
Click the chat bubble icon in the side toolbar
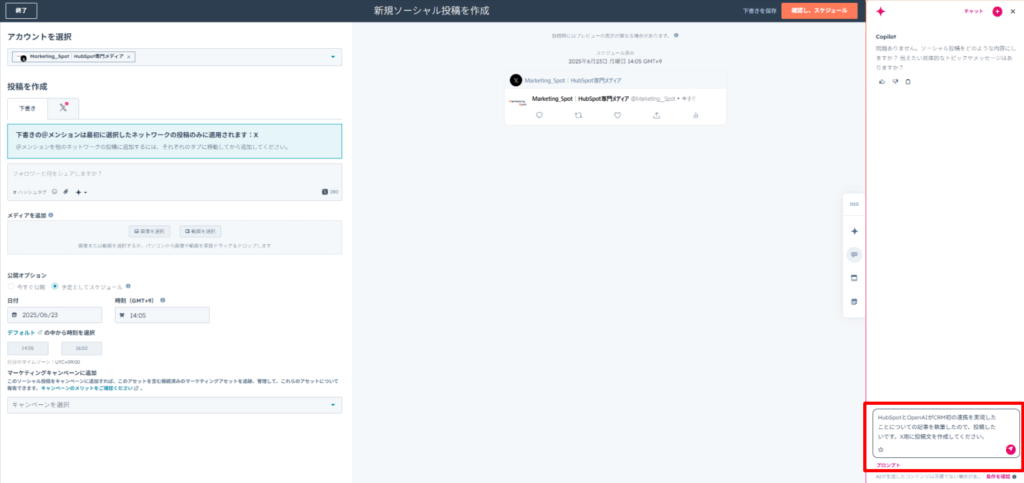point(854,255)
